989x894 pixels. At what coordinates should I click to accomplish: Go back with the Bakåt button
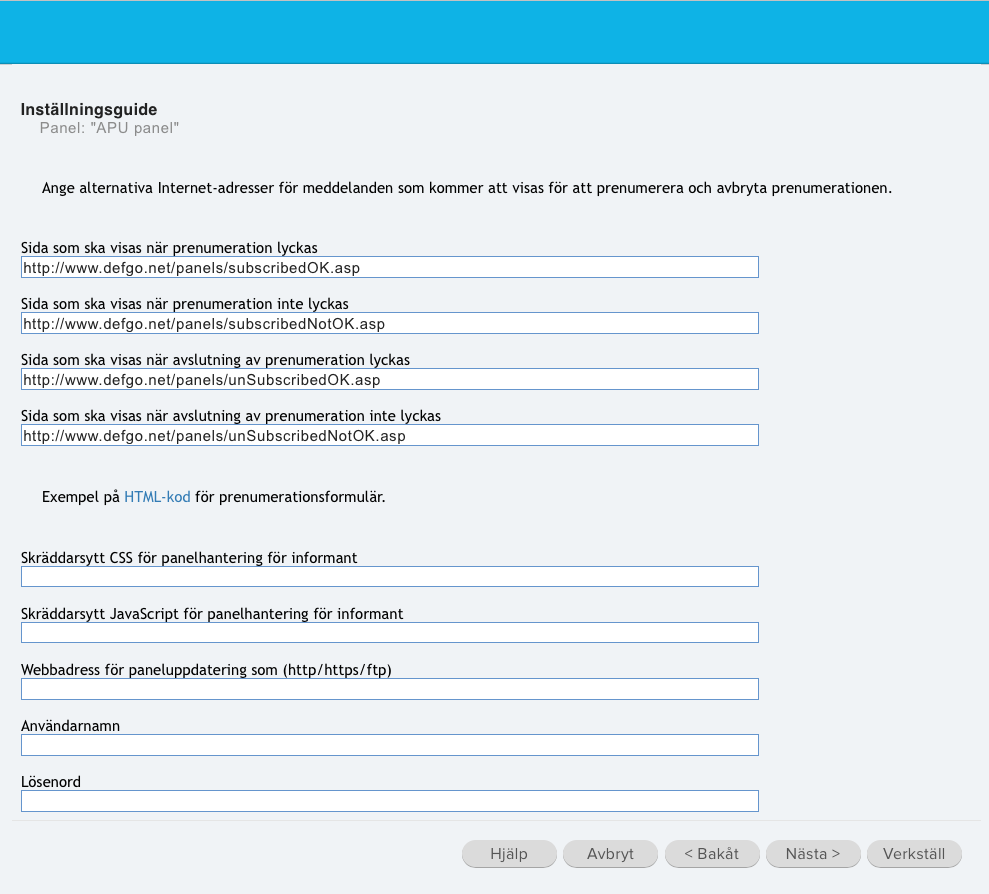[711, 854]
